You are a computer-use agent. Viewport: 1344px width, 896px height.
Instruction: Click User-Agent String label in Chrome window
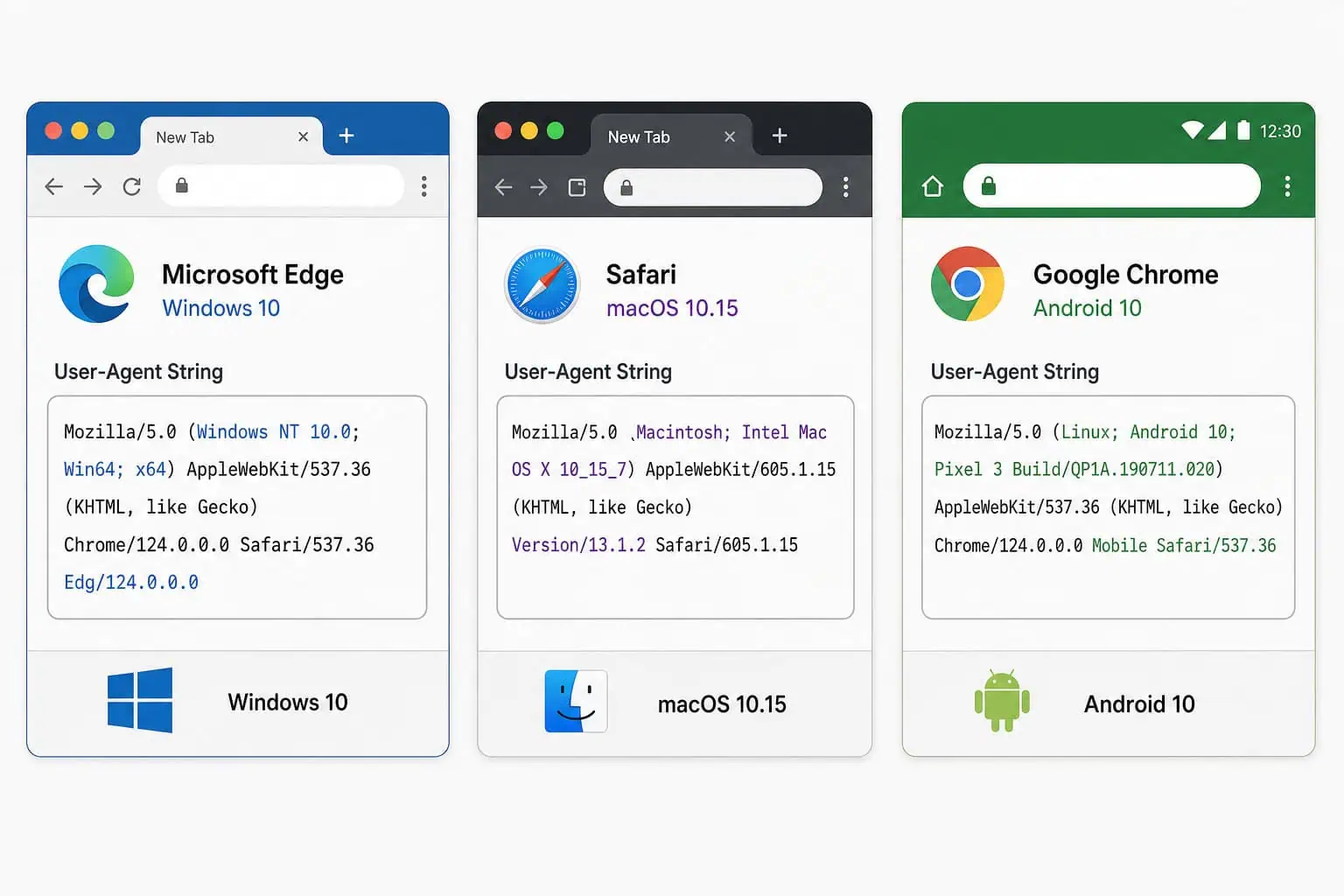[1015, 372]
